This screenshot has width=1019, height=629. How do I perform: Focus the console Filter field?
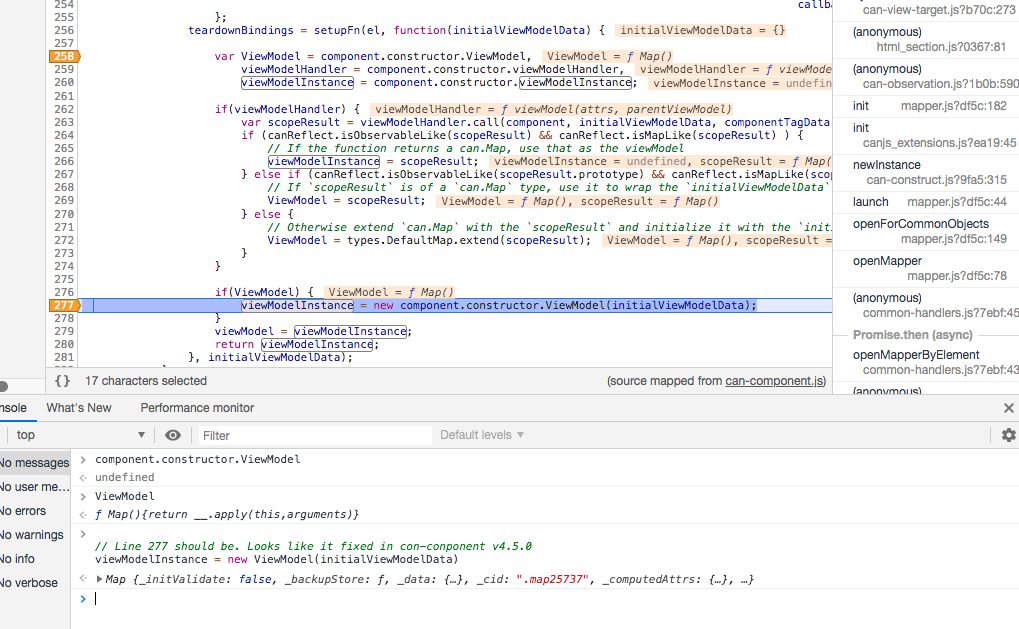click(315, 435)
